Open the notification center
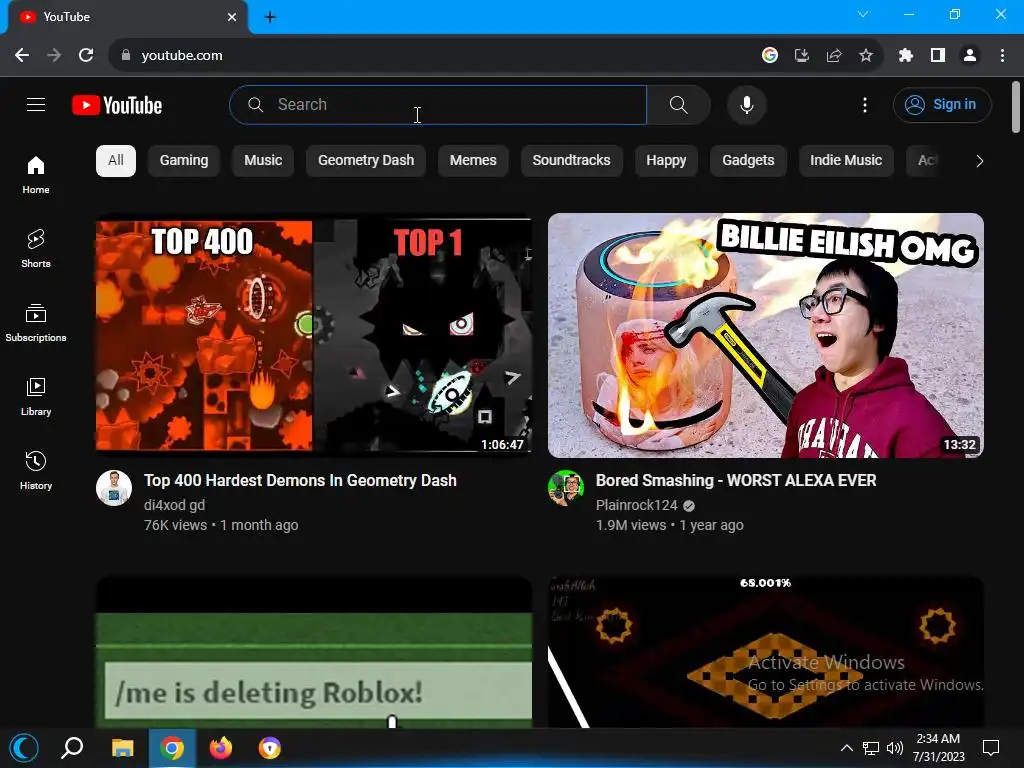The height and width of the screenshot is (768, 1024). tap(991, 748)
